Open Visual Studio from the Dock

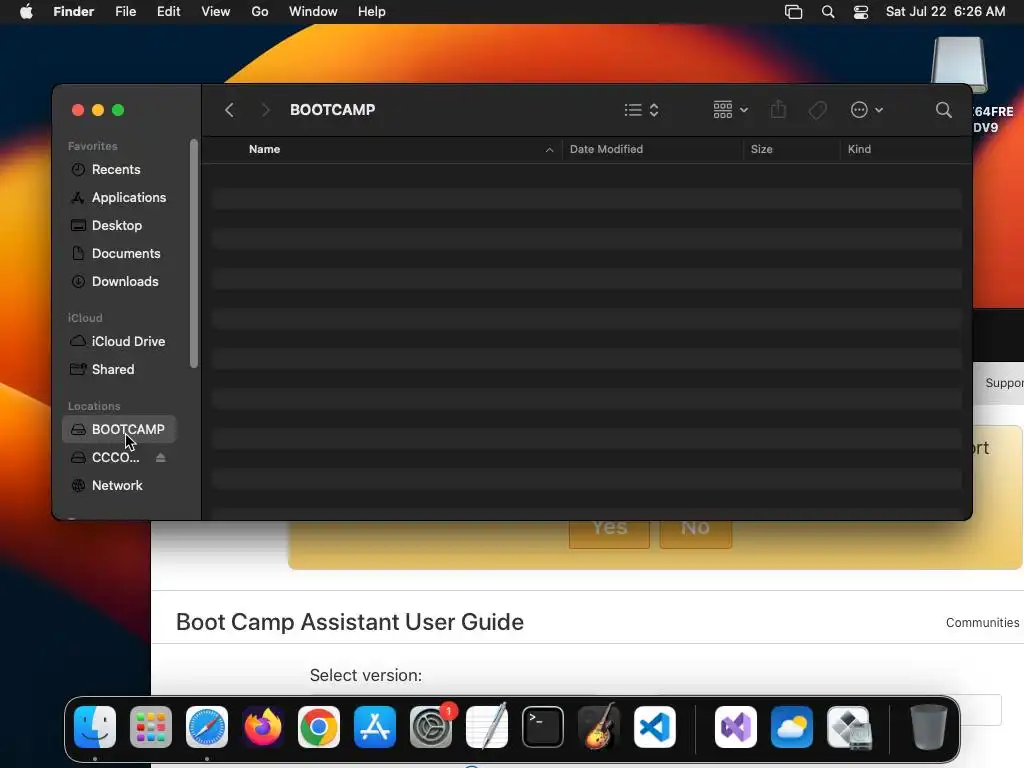coord(736,727)
